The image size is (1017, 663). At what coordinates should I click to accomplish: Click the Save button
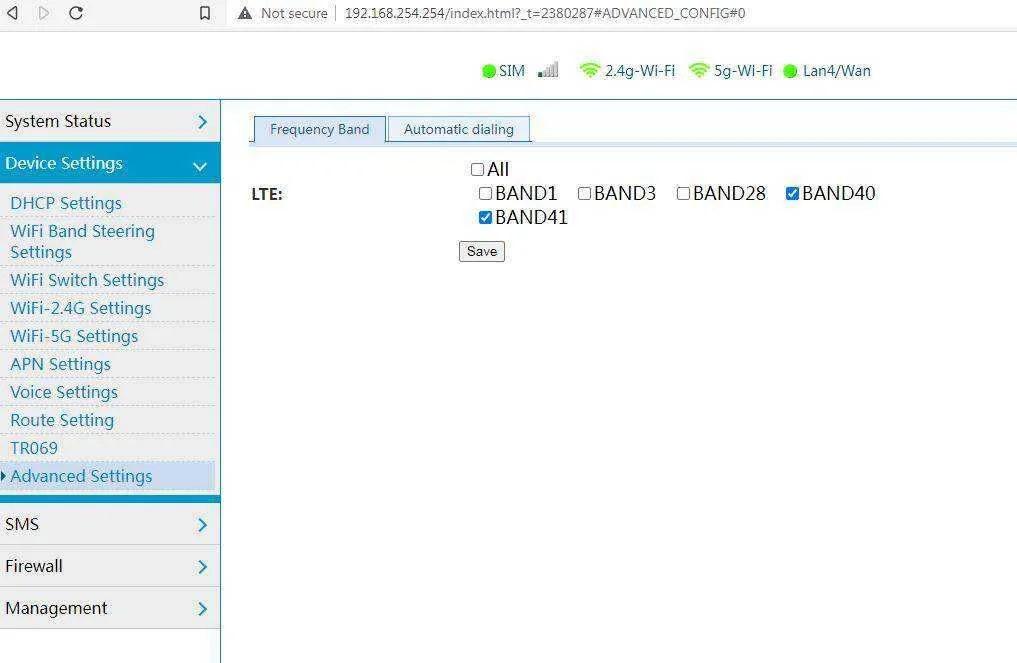482,251
